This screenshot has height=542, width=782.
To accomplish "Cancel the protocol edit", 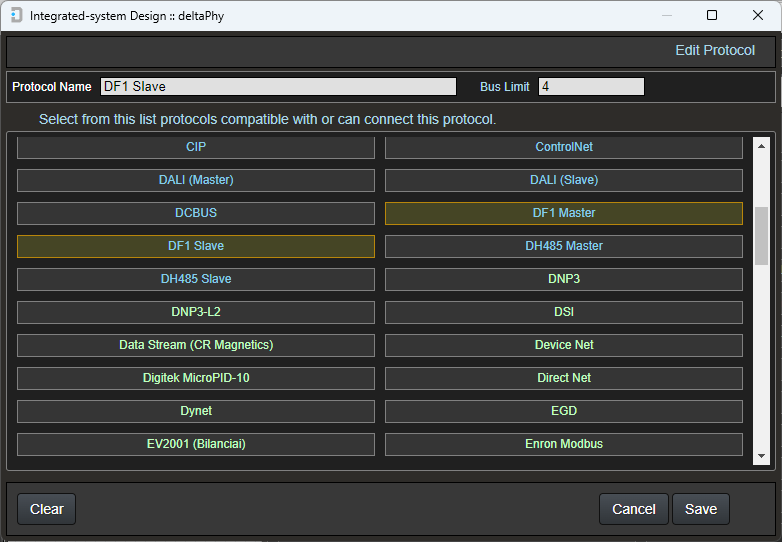I will [x=633, y=509].
